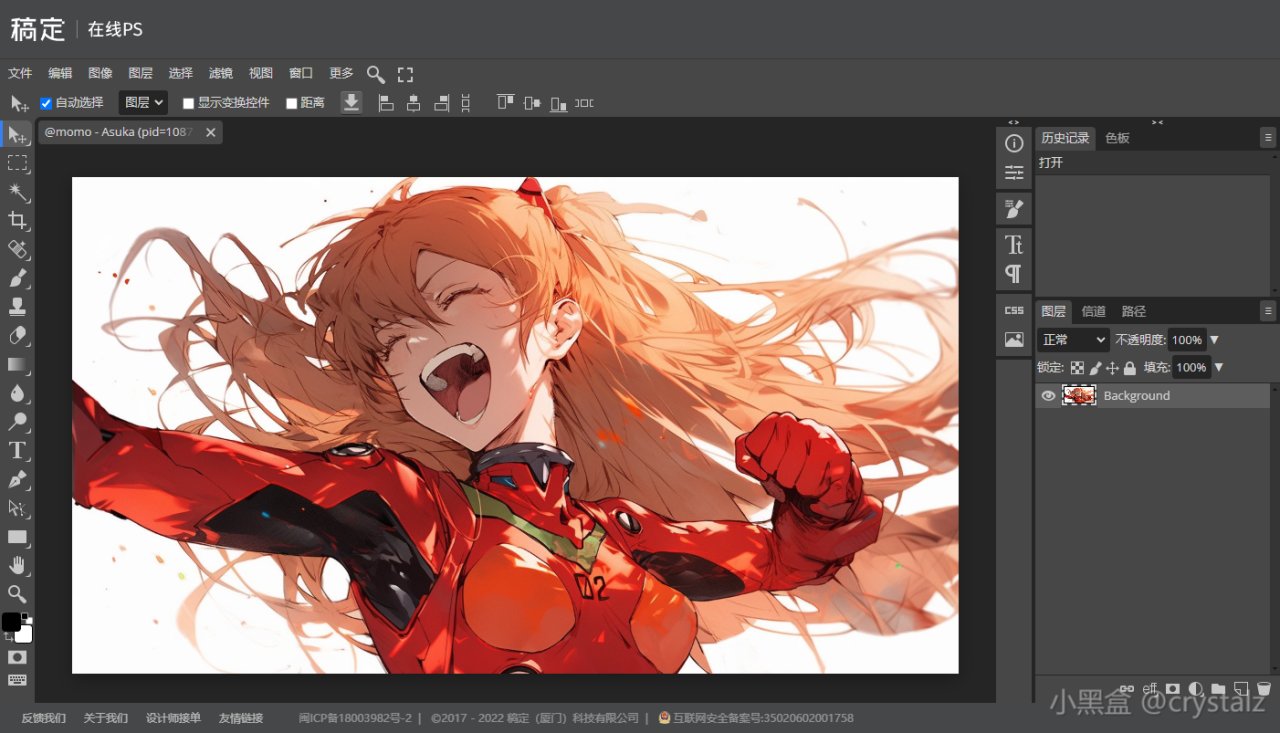Select the Brush tool
Viewport: 1280px width, 733px height.
(17, 278)
